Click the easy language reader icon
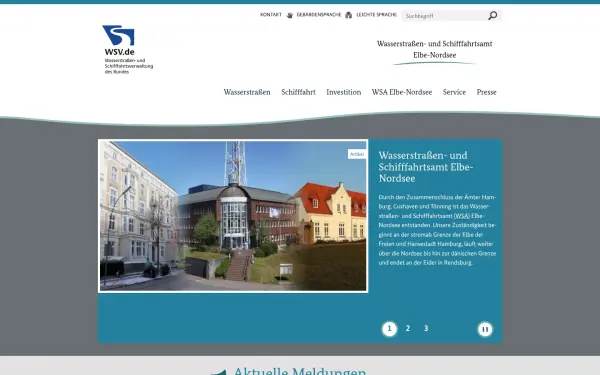The image size is (600, 375). [x=348, y=15]
